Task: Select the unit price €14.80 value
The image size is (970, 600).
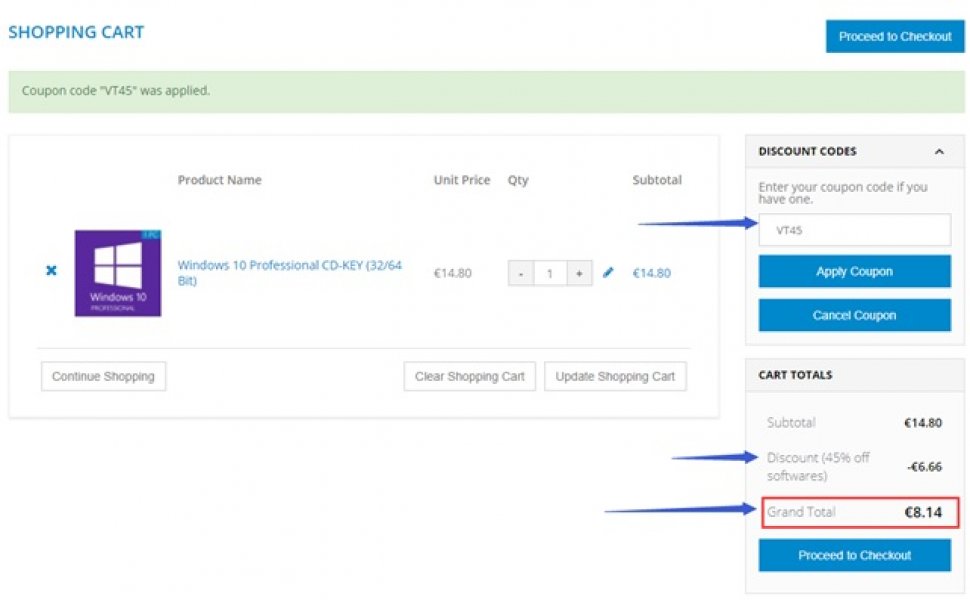Action: pyautogui.click(x=452, y=273)
